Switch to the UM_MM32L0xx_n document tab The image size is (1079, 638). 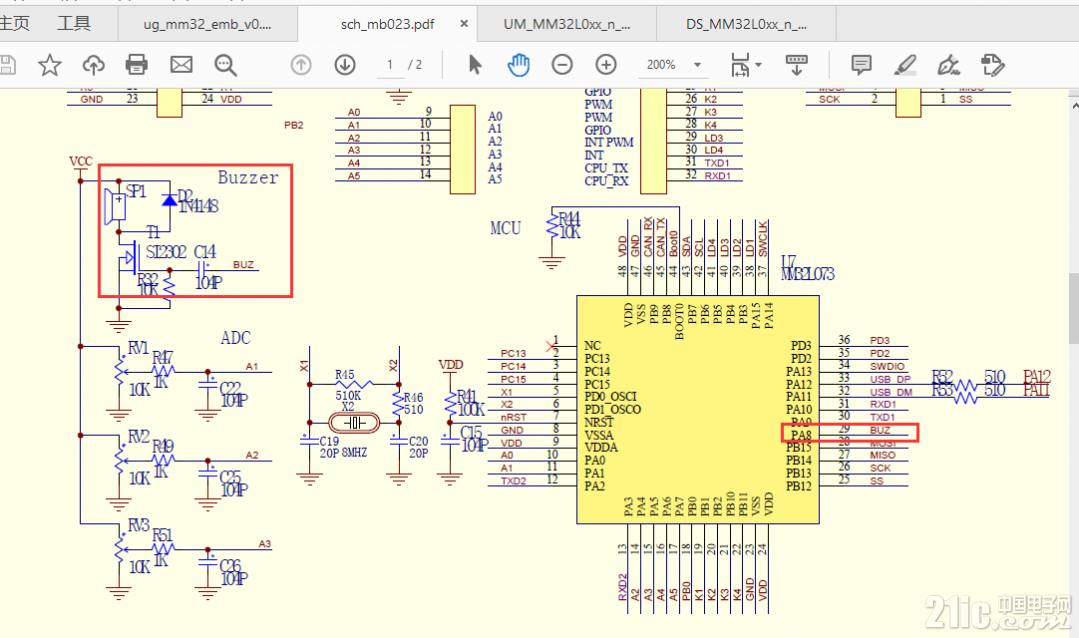pyautogui.click(x=566, y=24)
